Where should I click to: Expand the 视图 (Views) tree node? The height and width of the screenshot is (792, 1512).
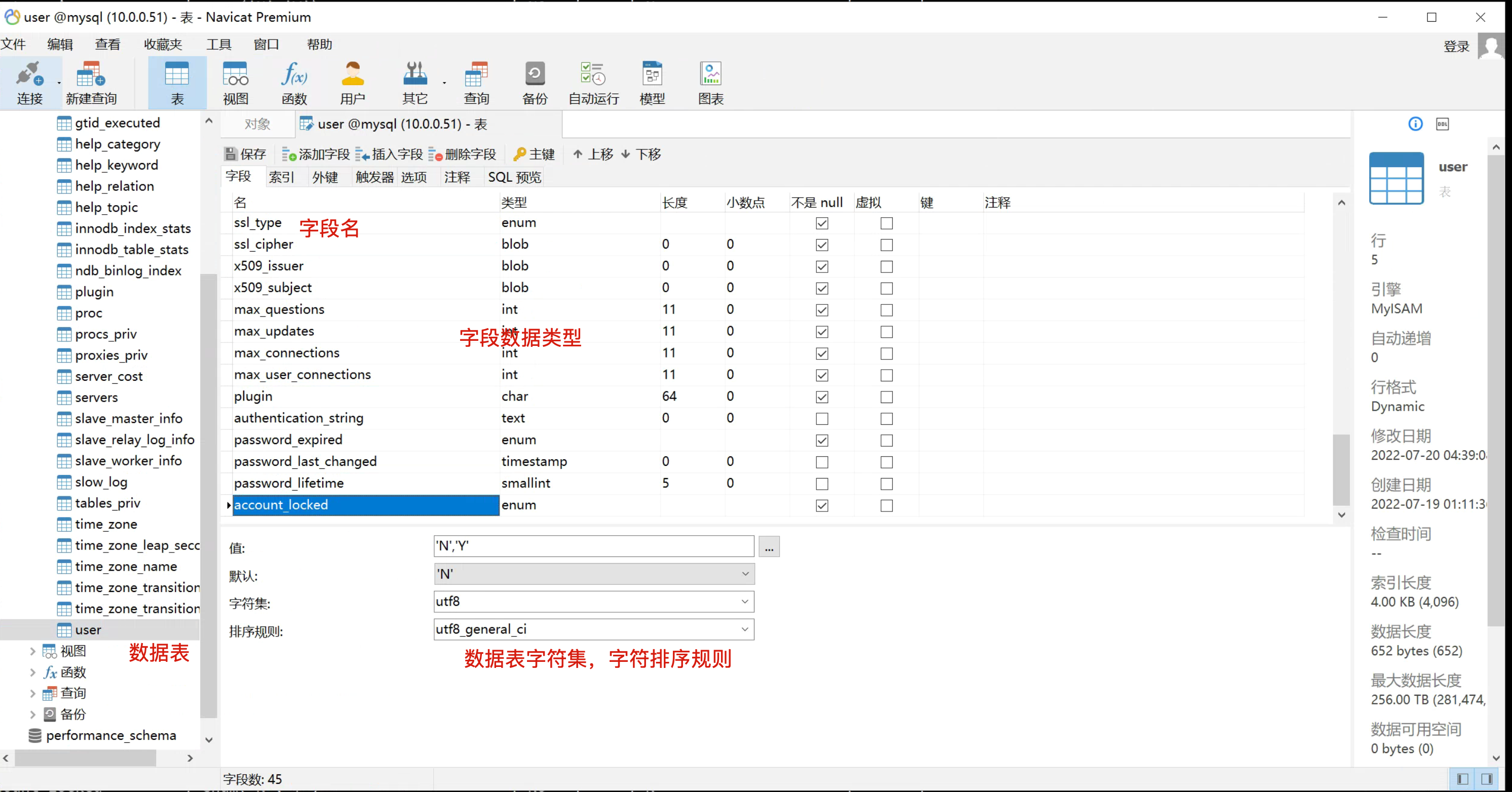pyautogui.click(x=33, y=651)
